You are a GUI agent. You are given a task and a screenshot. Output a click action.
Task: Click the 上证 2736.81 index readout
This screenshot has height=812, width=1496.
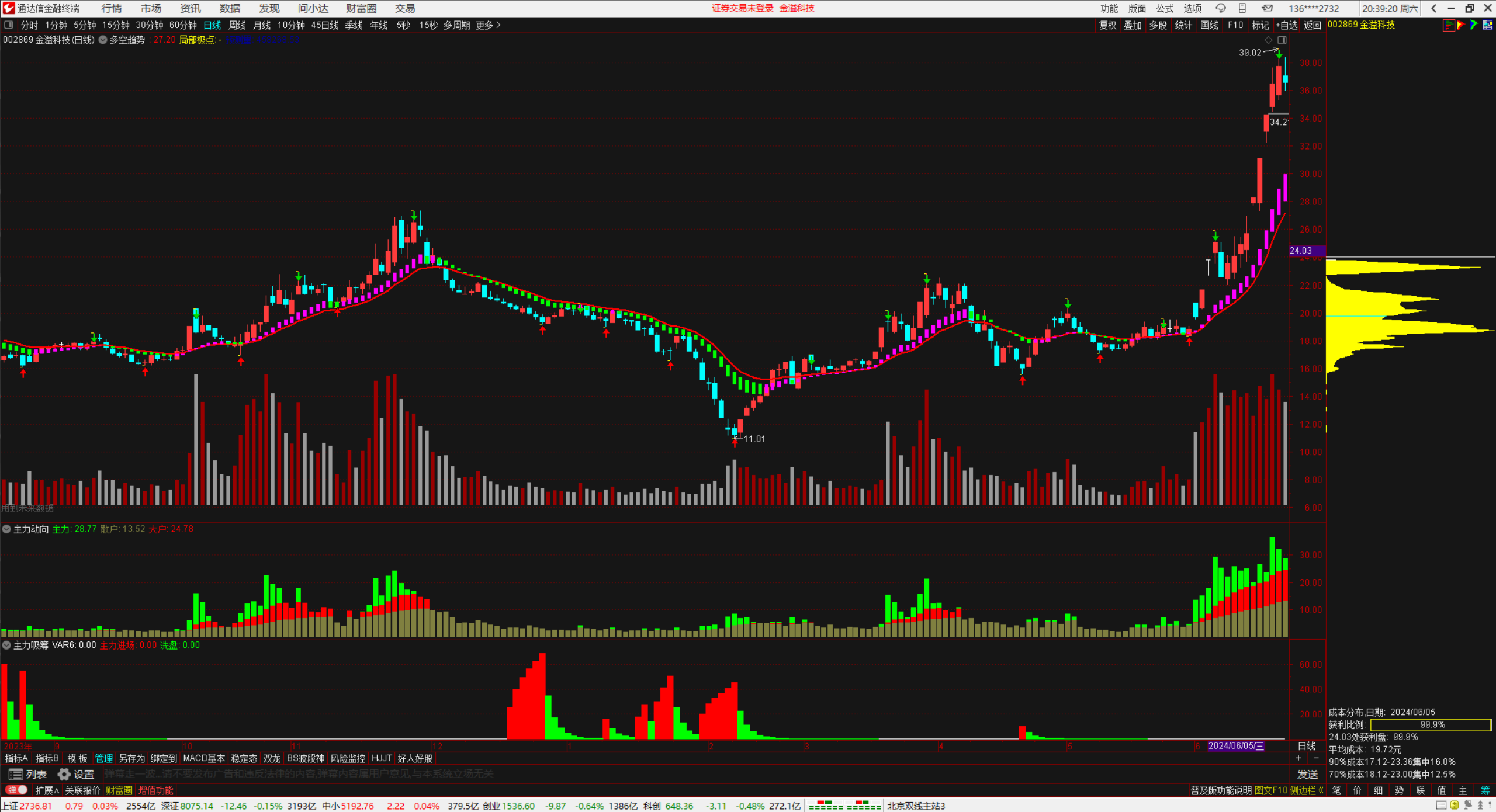click(27, 806)
